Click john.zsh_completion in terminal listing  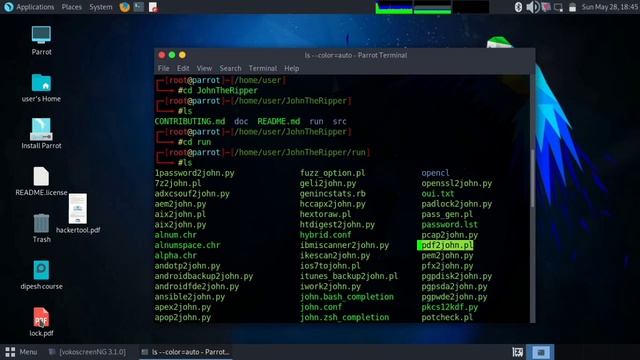(x=344, y=317)
